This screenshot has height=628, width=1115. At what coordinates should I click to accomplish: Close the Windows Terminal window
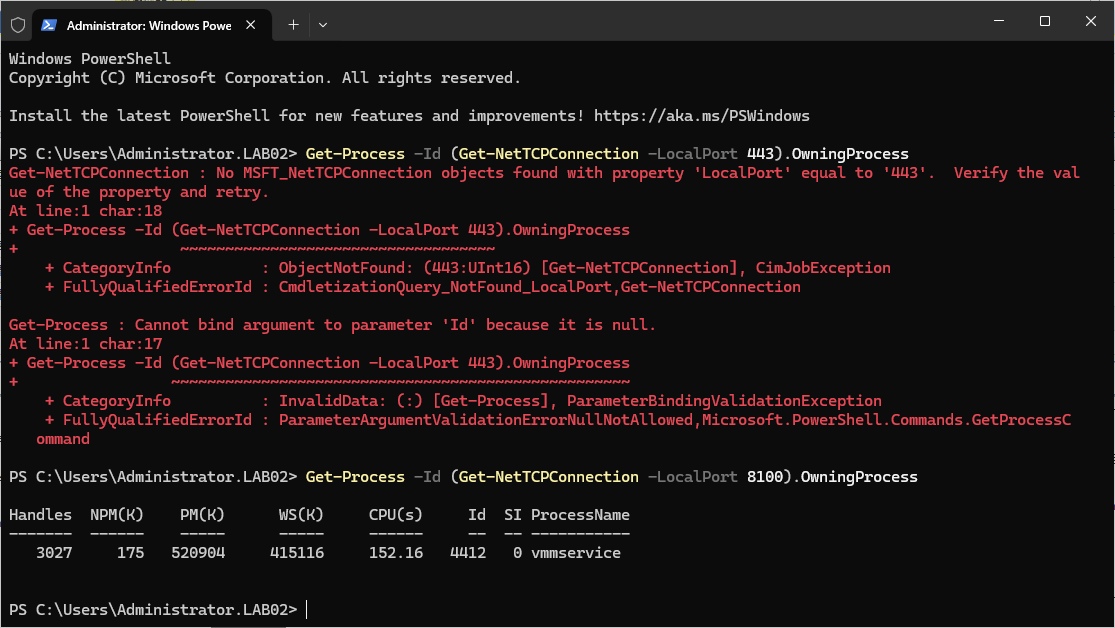pyautogui.click(x=1090, y=21)
